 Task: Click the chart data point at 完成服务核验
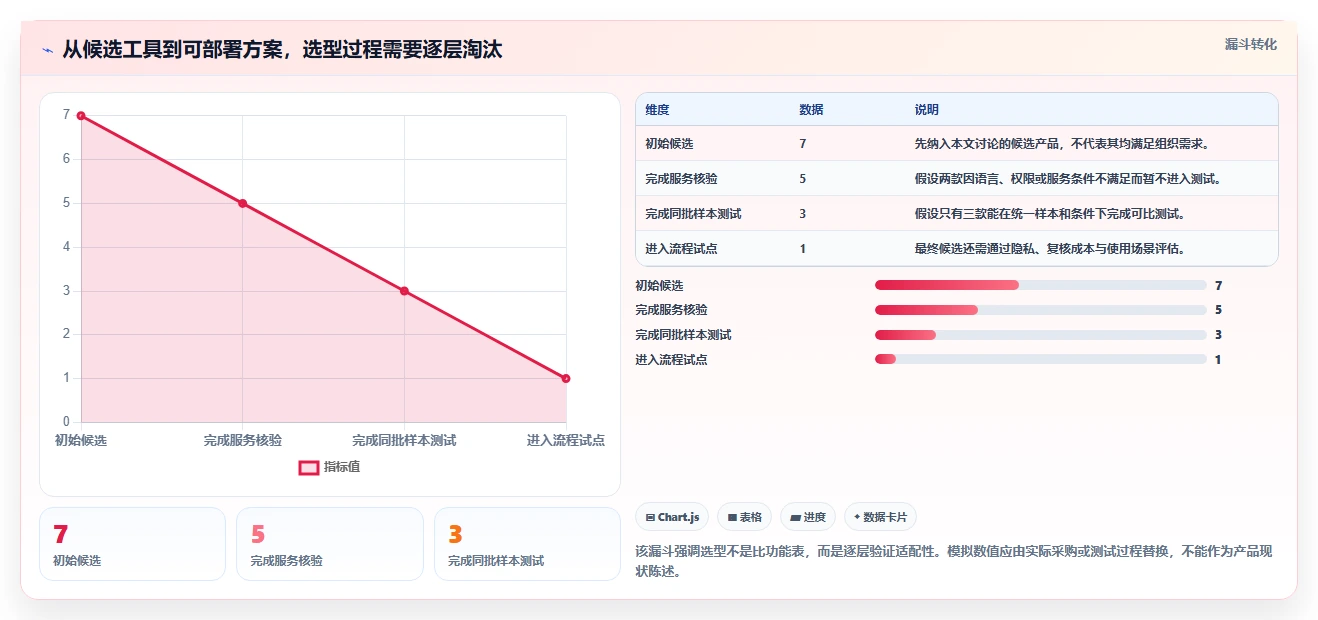[243, 203]
